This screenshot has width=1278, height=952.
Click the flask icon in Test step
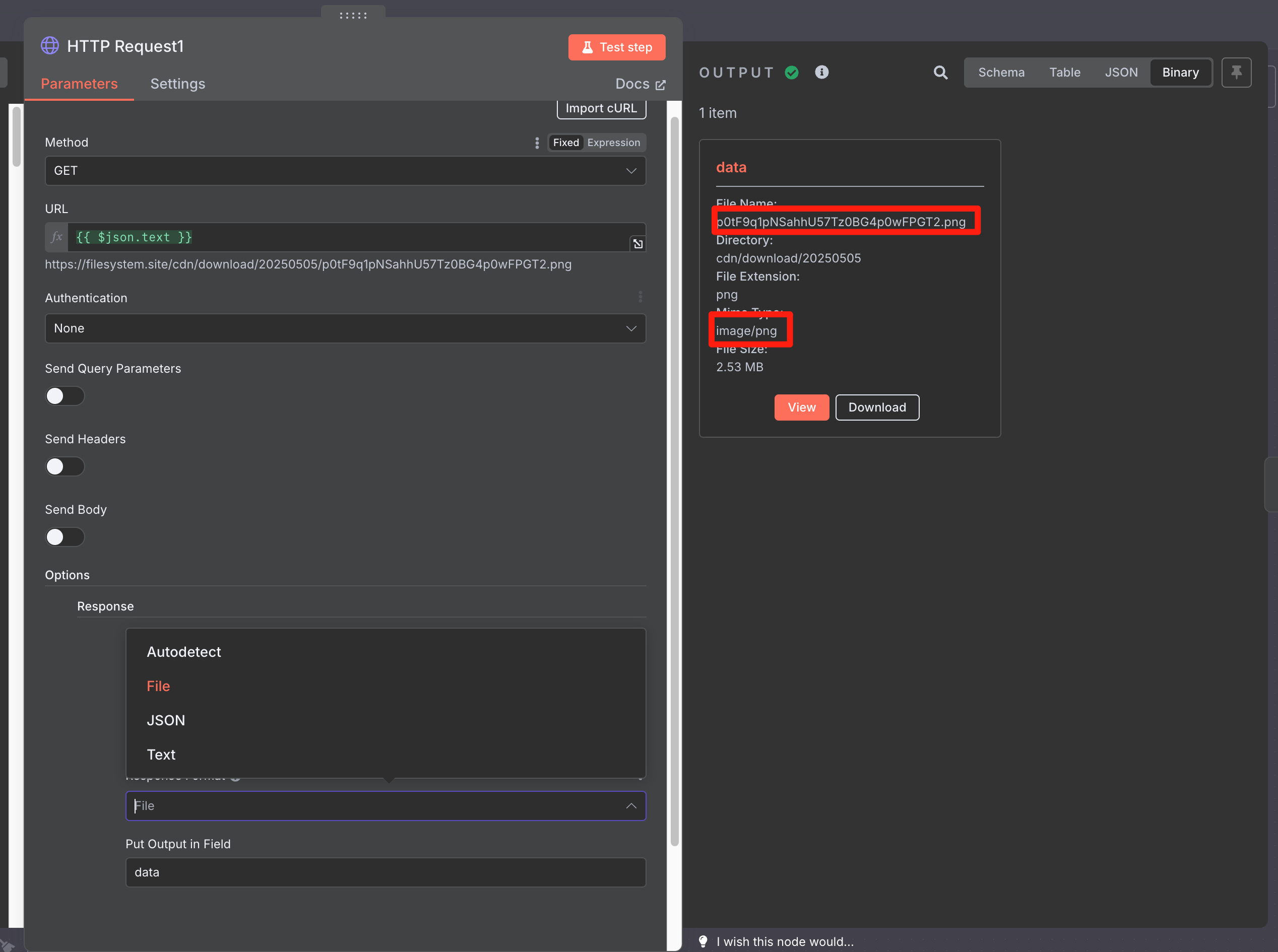(x=587, y=47)
